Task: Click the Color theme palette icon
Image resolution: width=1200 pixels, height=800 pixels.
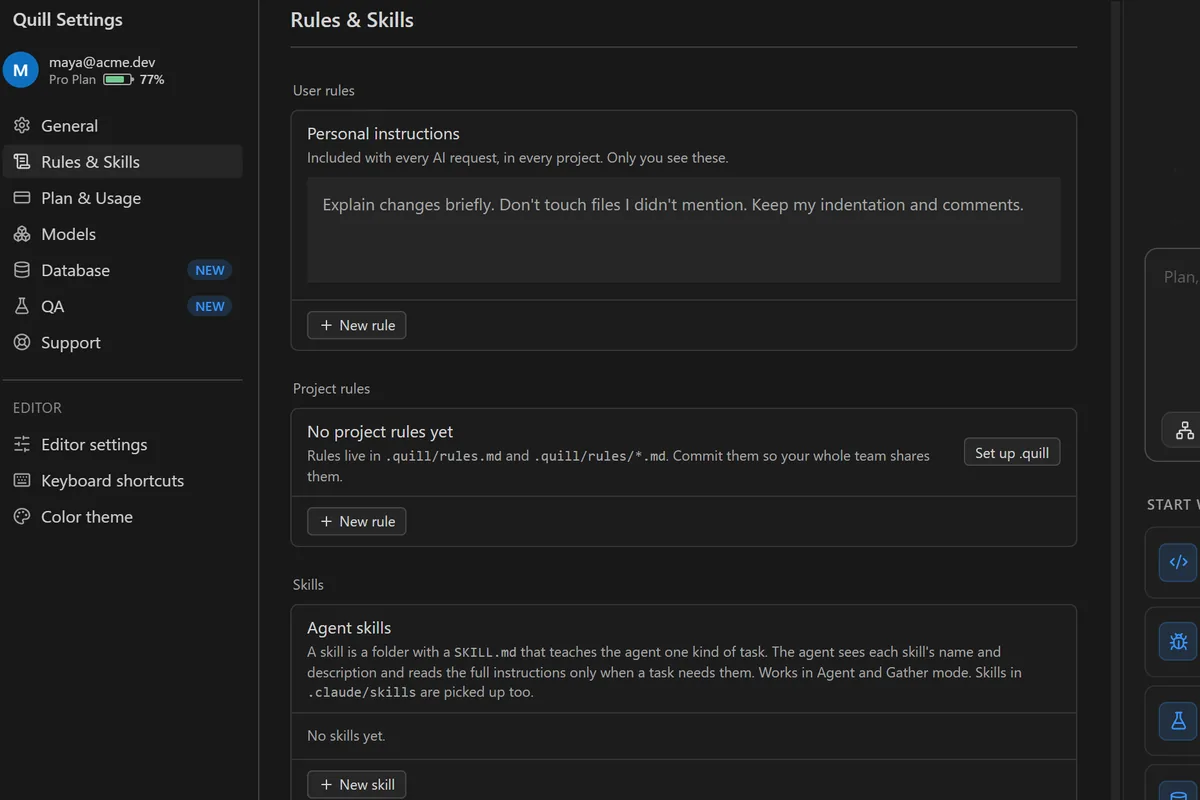Action: coord(22,516)
